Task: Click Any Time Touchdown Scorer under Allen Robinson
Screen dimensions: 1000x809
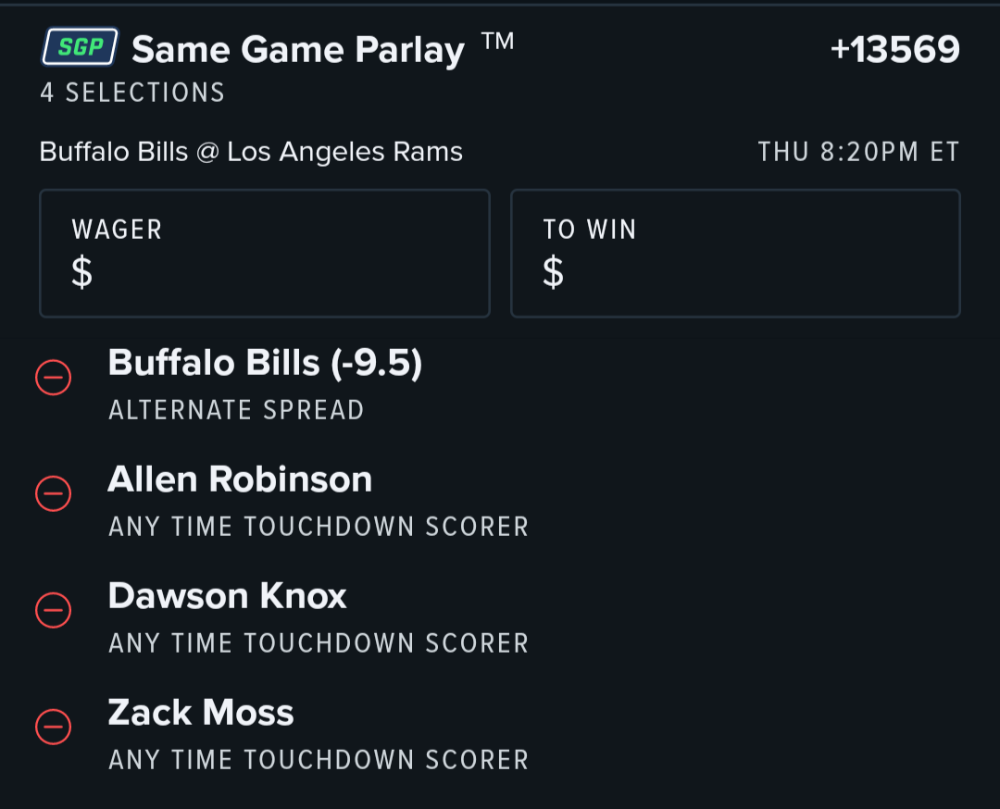Action: pyautogui.click(x=319, y=527)
